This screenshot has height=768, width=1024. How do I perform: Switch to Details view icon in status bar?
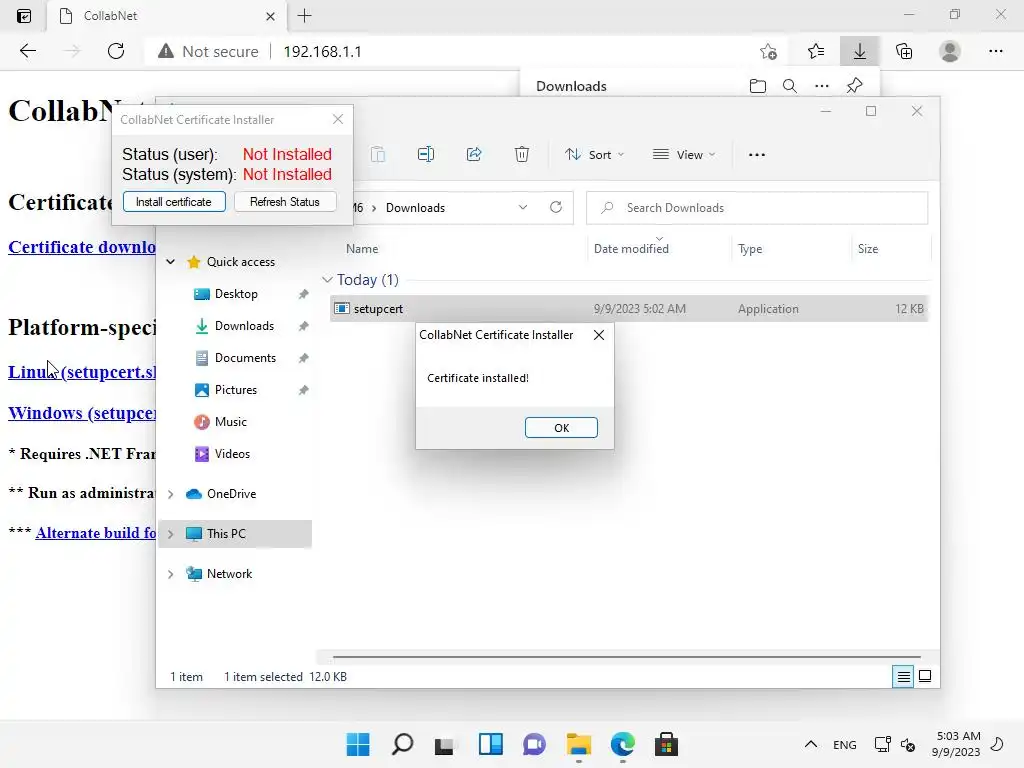pos(903,677)
